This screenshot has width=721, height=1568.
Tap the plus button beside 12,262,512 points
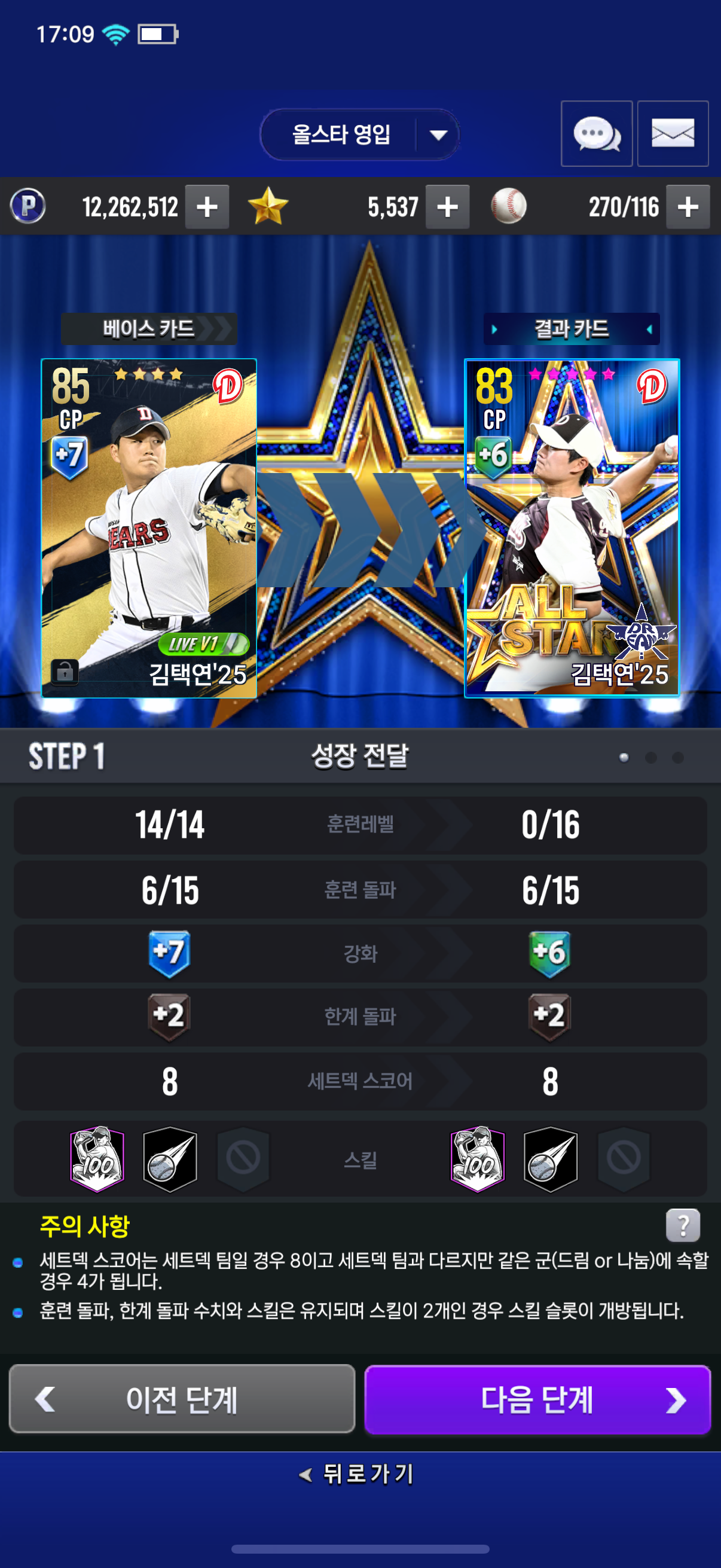click(x=207, y=207)
